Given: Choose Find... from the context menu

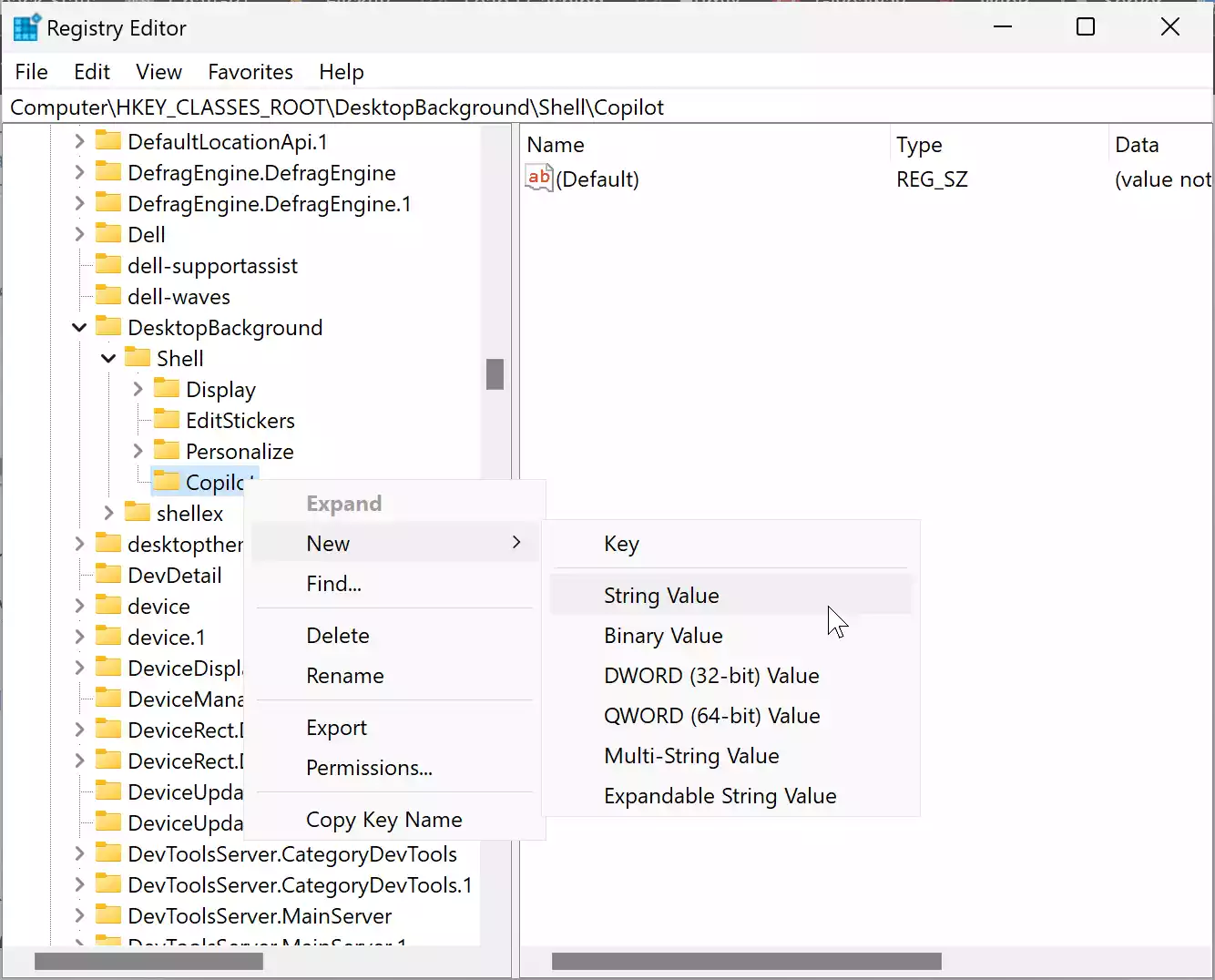Looking at the screenshot, I should [x=394, y=584].
